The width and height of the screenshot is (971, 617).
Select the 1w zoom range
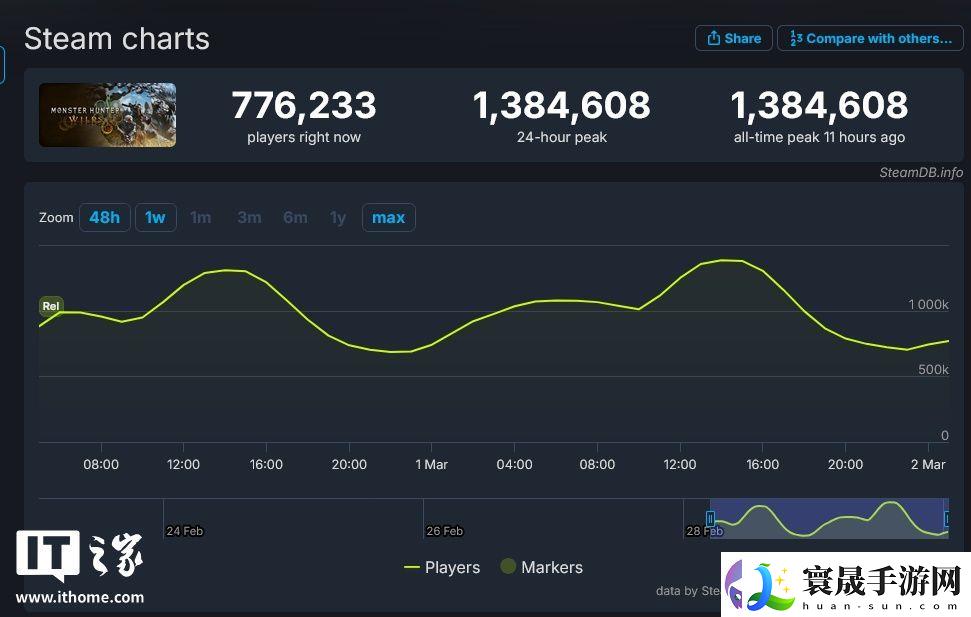click(155, 217)
